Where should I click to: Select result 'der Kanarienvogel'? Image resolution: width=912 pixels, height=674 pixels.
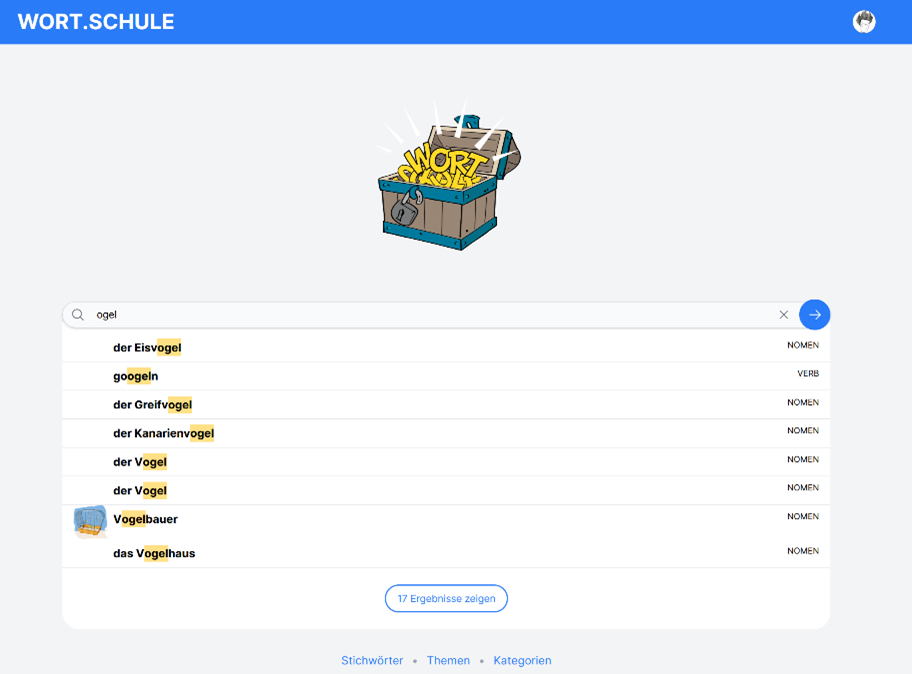pos(446,433)
